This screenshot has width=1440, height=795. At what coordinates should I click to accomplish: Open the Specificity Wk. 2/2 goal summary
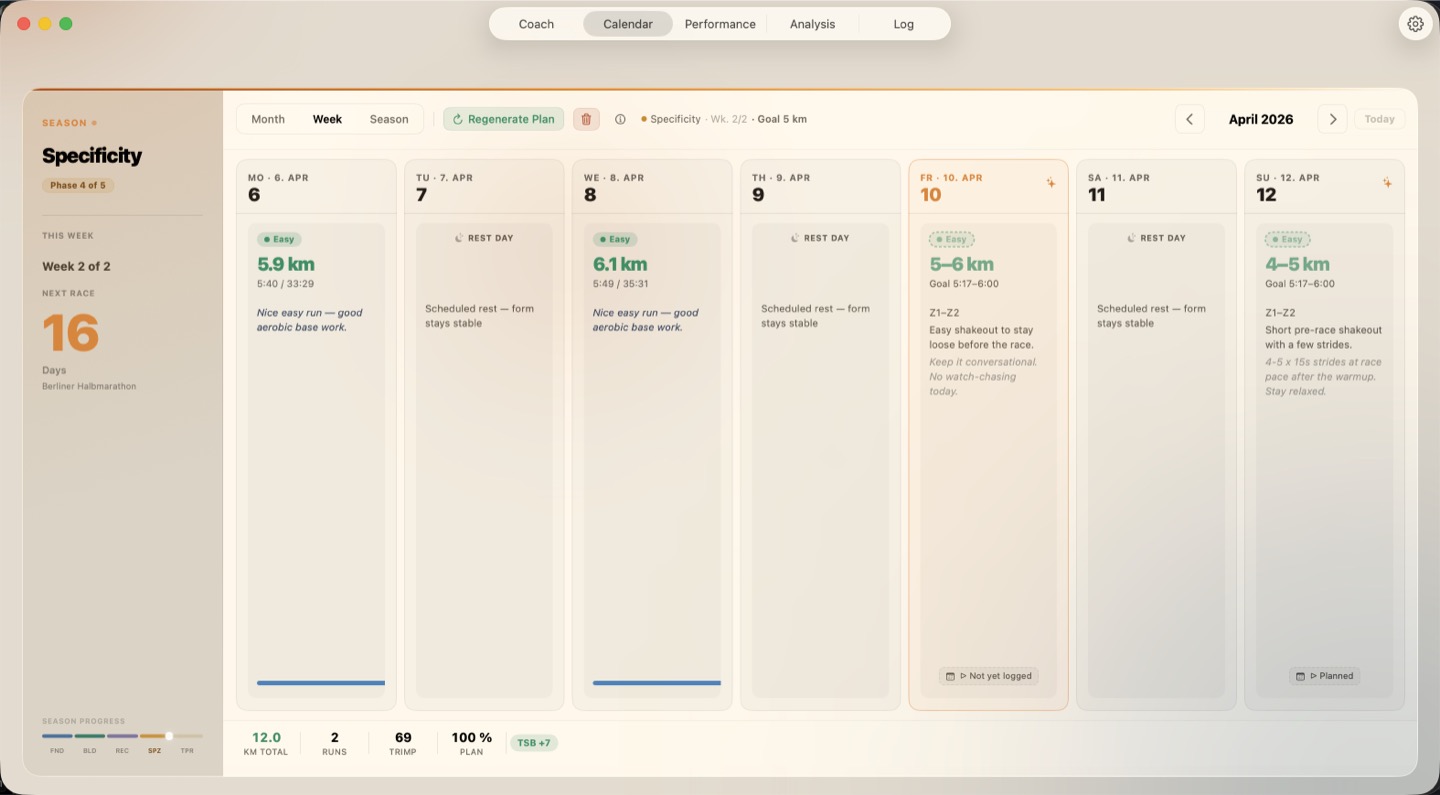coord(728,118)
